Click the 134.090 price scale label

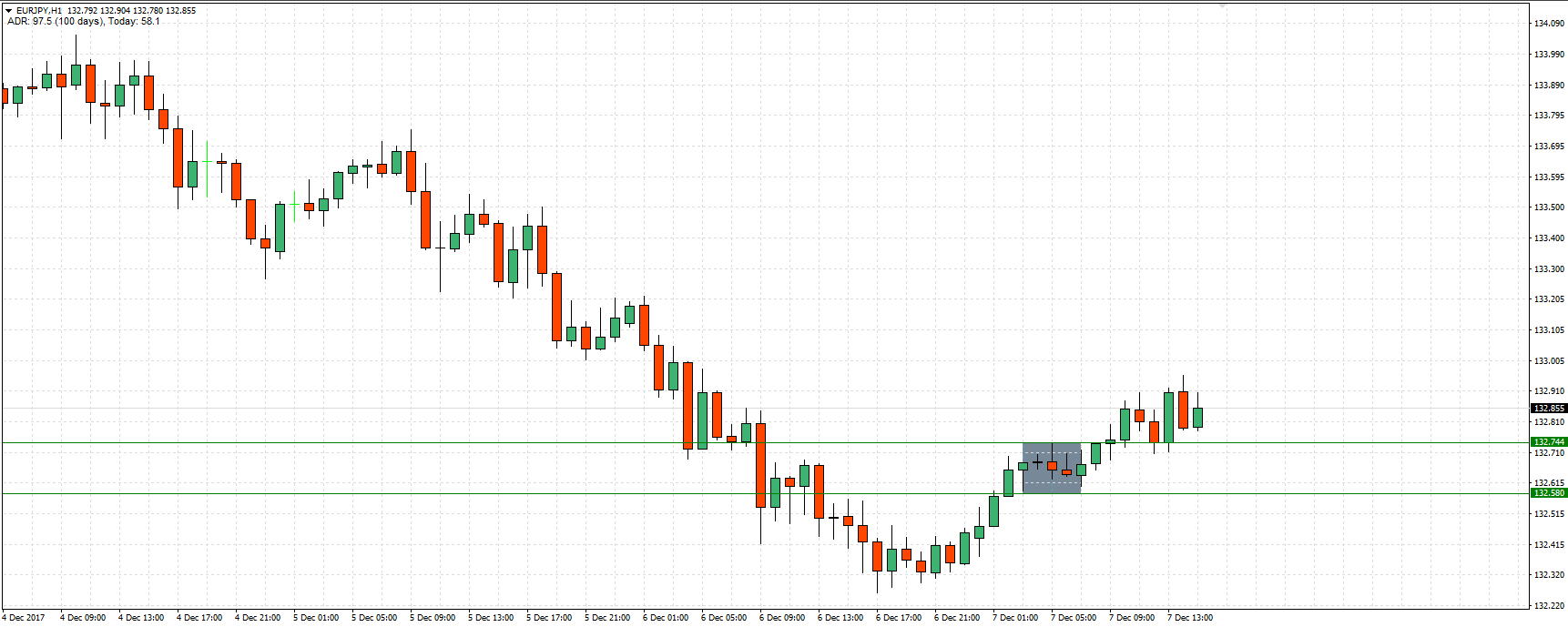[1549, 24]
